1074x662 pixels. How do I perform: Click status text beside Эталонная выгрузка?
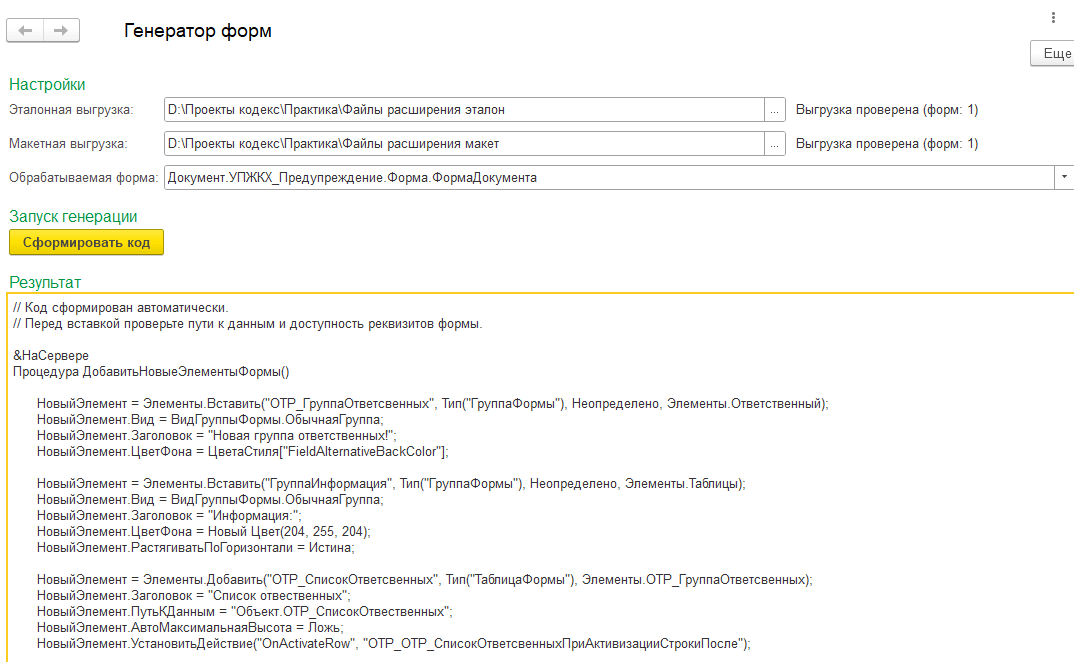point(887,110)
